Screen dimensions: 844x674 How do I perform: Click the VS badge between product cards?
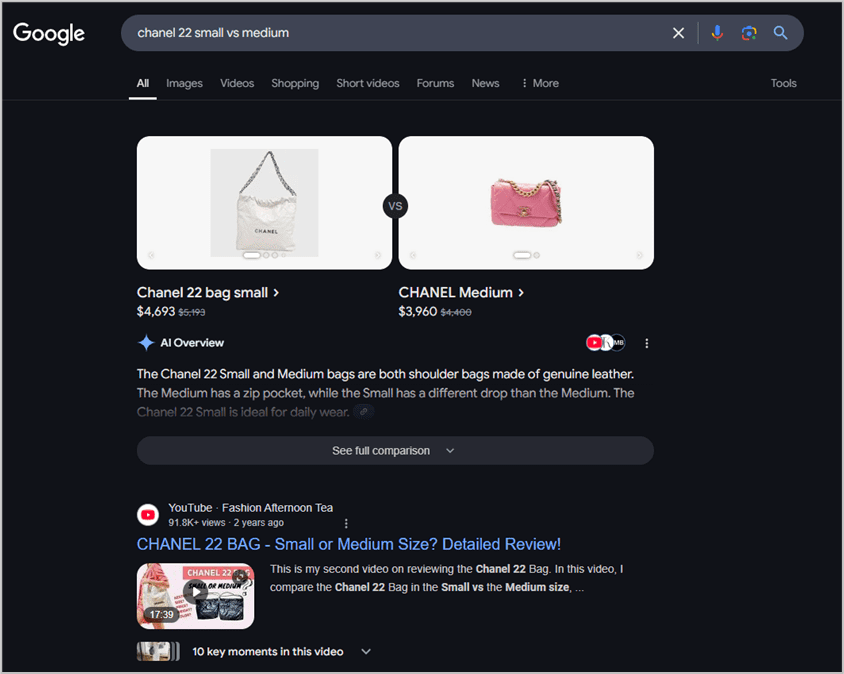point(395,206)
